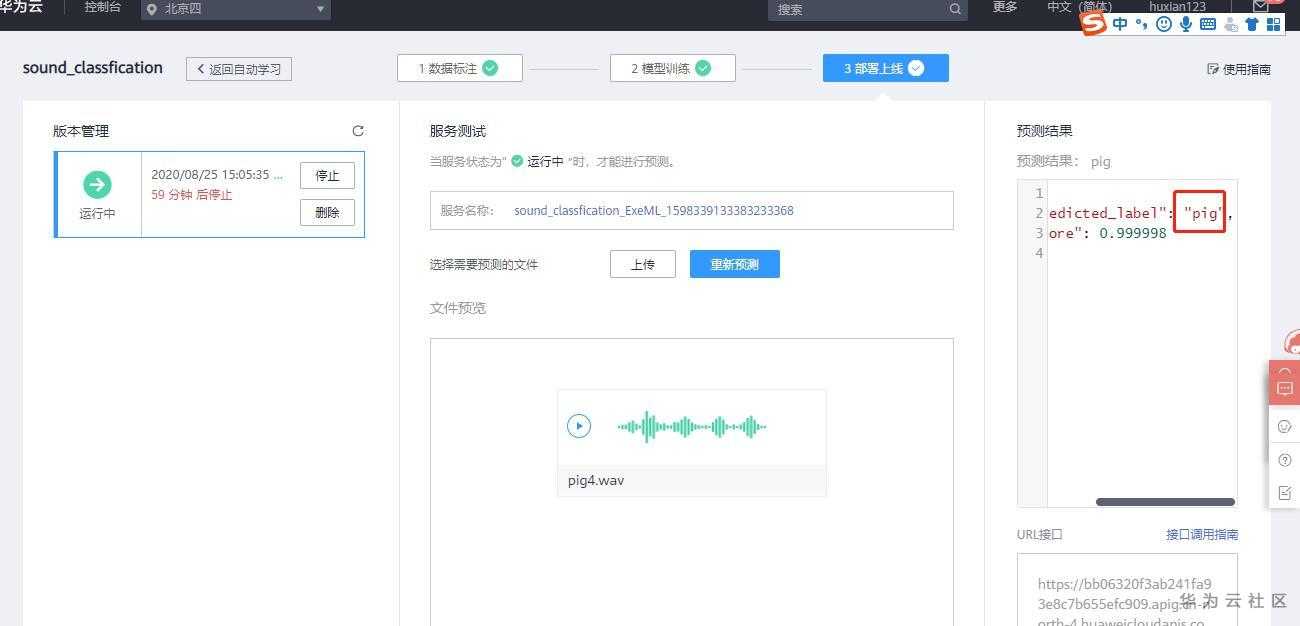Image resolution: width=1300 pixels, height=626 pixels.
Task: Click the search input field
Action: (x=869, y=9)
